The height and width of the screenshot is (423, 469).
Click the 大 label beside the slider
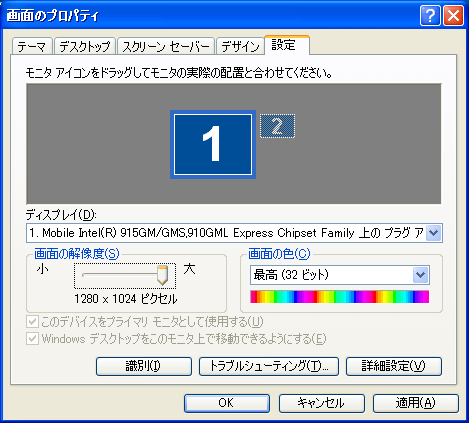click(189, 269)
